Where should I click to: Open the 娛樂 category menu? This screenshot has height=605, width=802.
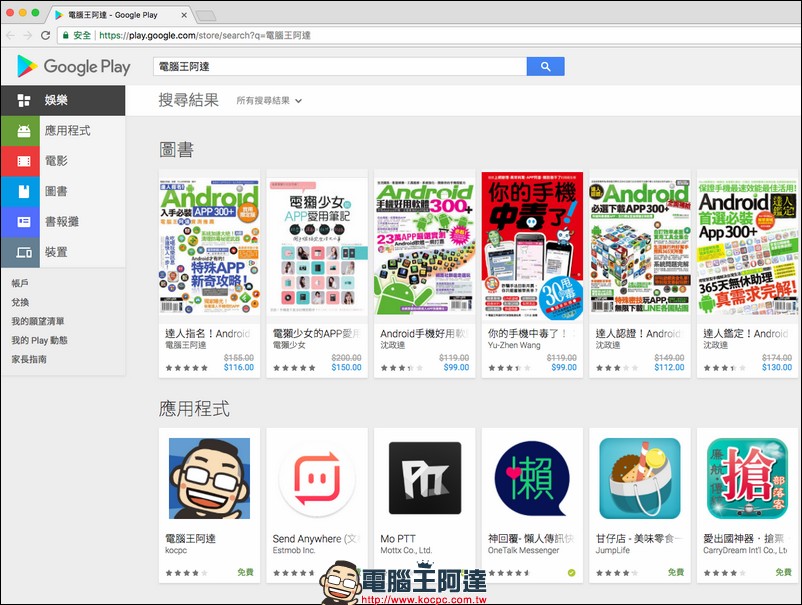[62, 100]
